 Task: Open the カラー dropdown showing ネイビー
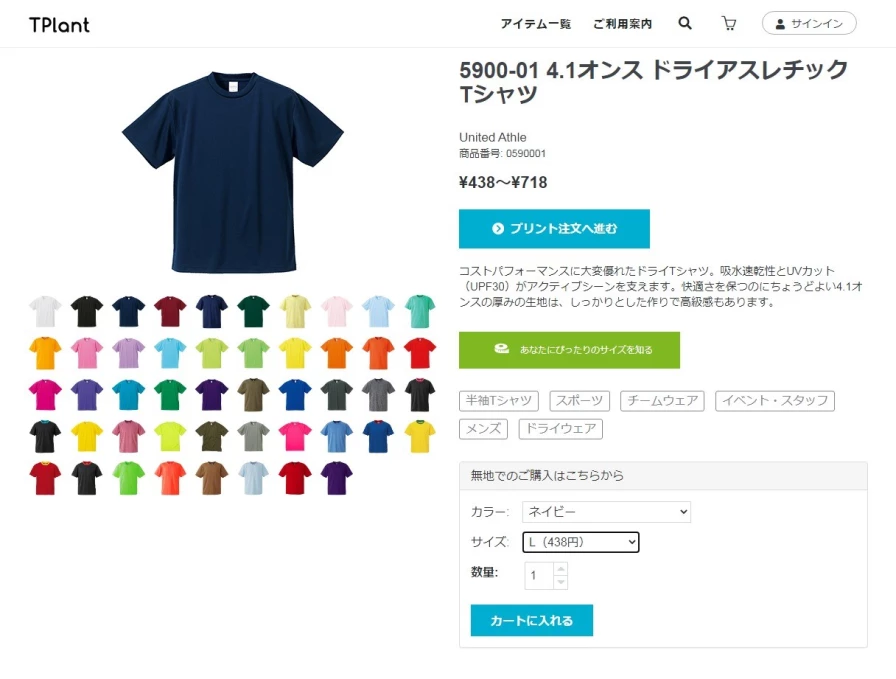coord(606,512)
